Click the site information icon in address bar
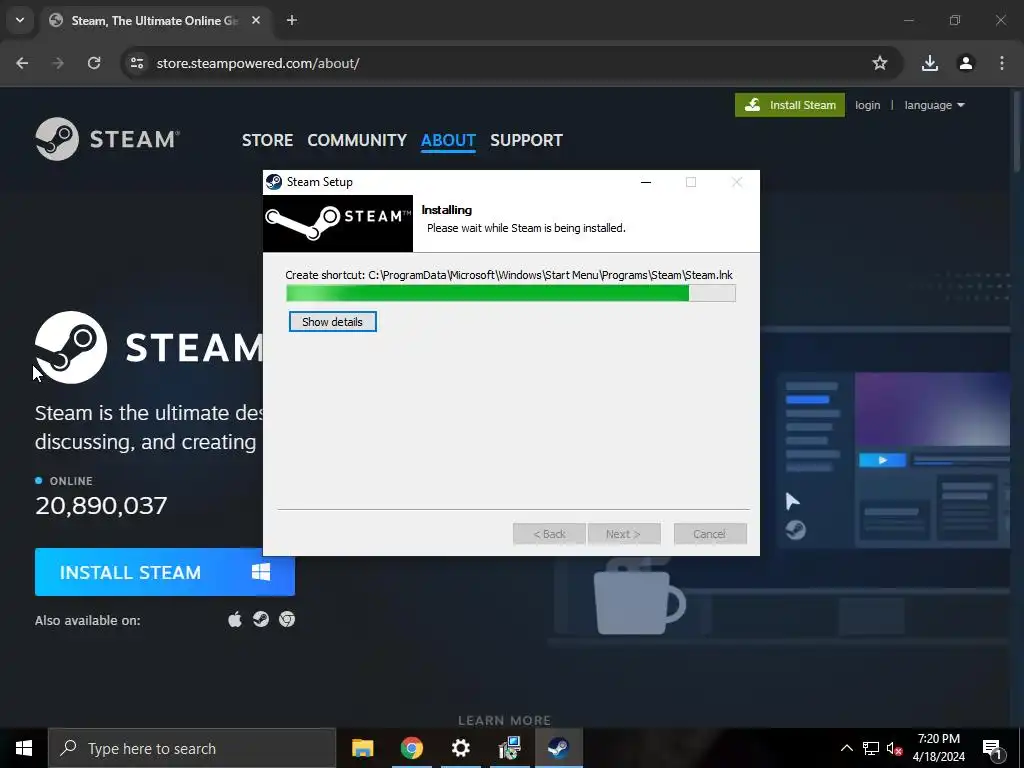Viewport: 1024px width, 768px height. coord(136,63)
